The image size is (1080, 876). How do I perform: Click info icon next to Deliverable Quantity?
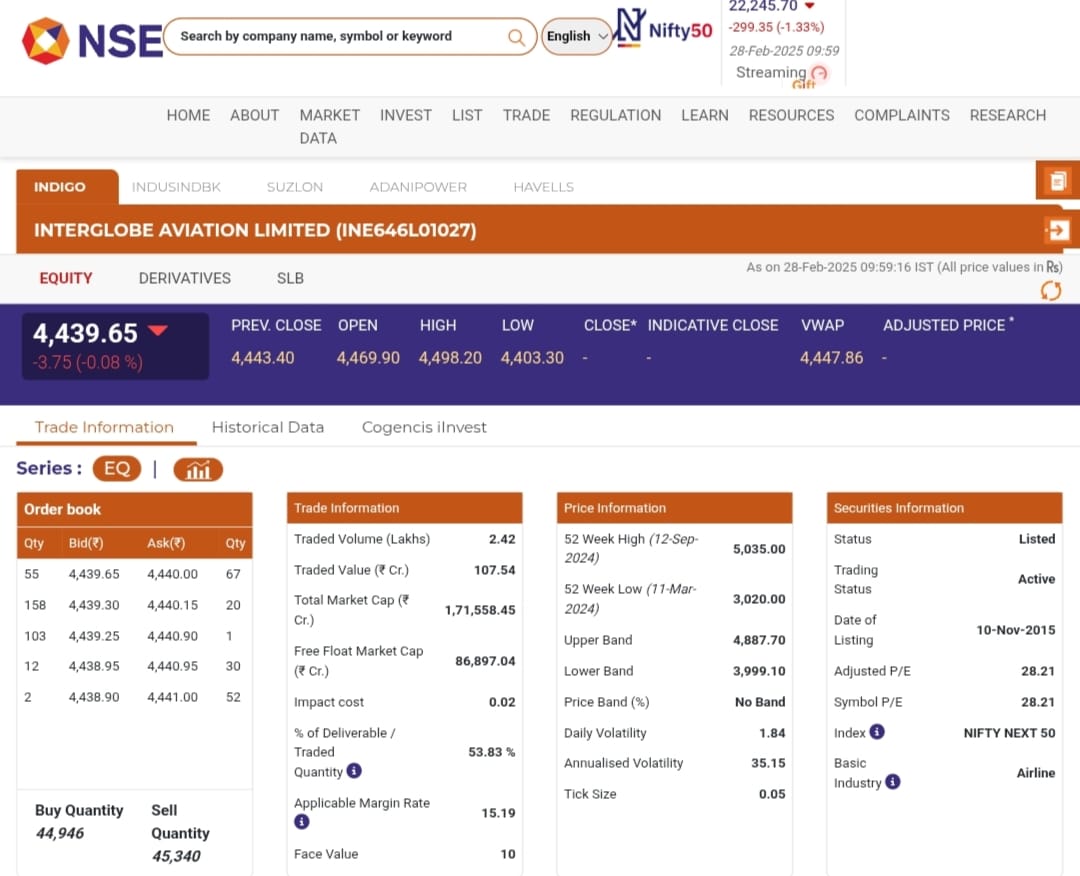354,771
